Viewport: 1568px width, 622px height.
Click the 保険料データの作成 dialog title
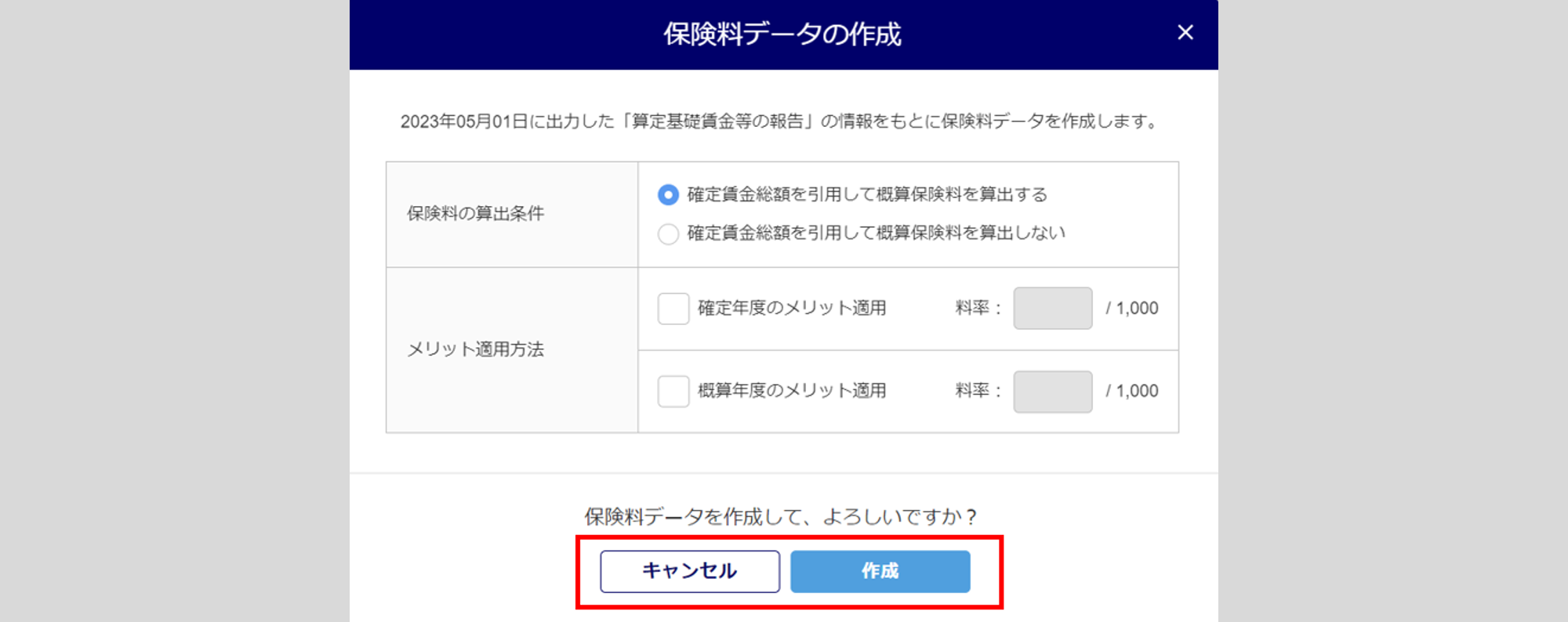pyautogui.click(x=782, y=34)
